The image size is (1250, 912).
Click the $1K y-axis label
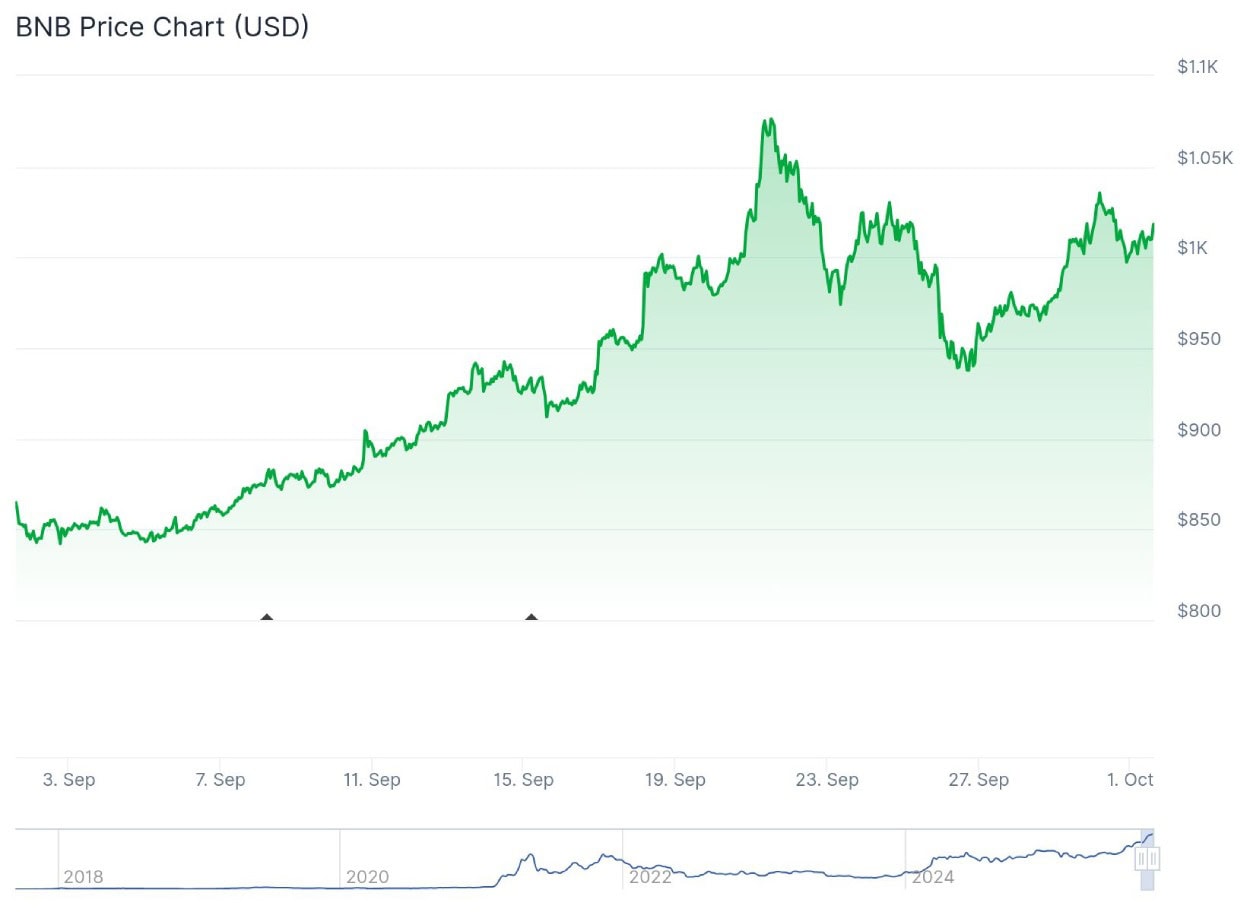[1192, 248]
